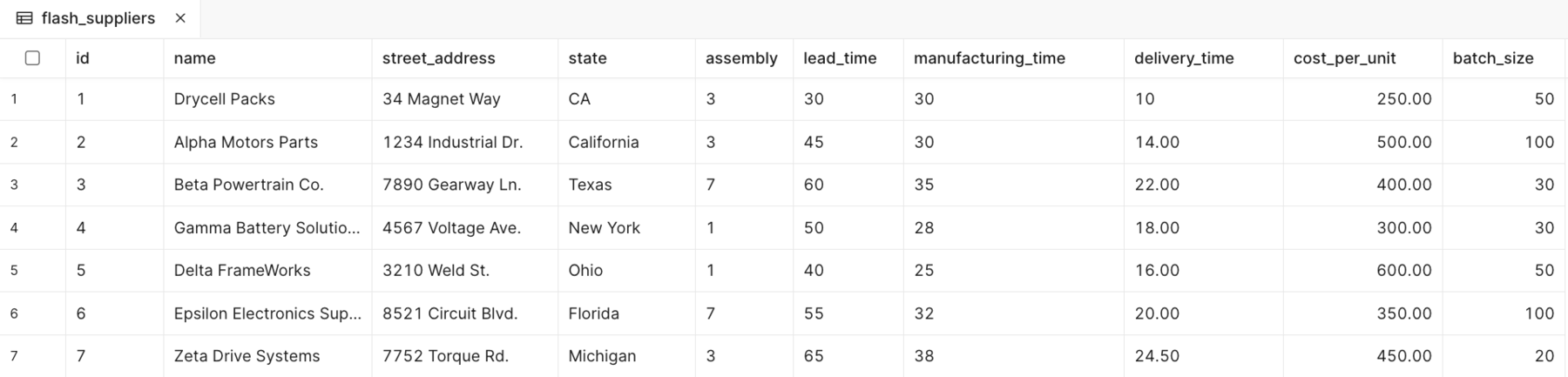
Task: Click the Drycell Packs name cell
Action: [x=224, y=99]
